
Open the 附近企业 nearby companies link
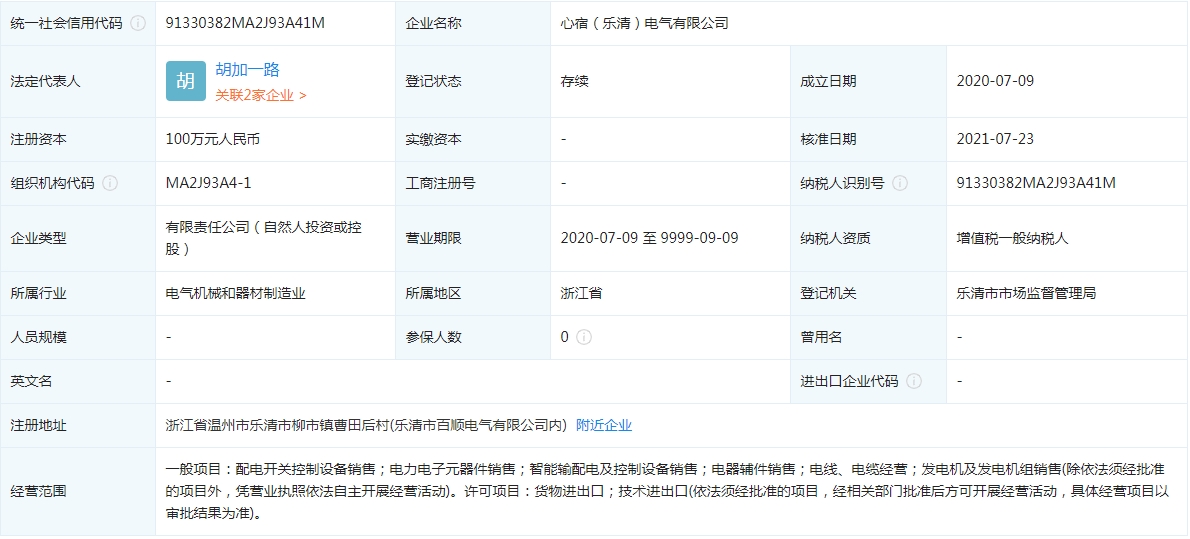(x=604, y=425)
